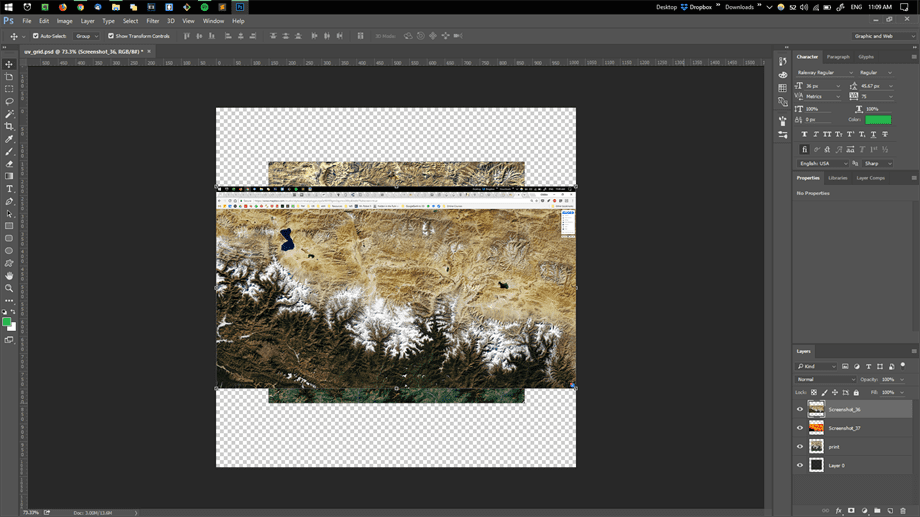920x517 pixels.
Task: Hide the Screenshot_37 layer
Action: pyautogui.click(x=800, y=428)
